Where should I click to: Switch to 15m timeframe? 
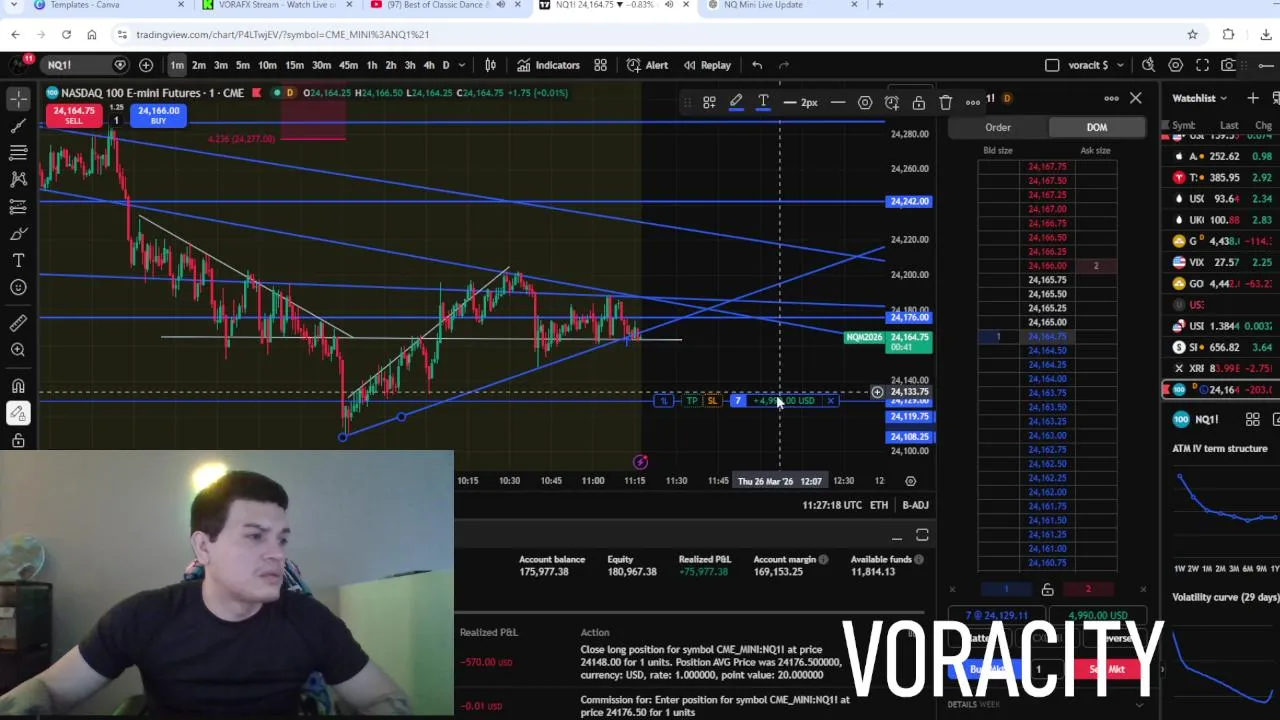[294, 65]
